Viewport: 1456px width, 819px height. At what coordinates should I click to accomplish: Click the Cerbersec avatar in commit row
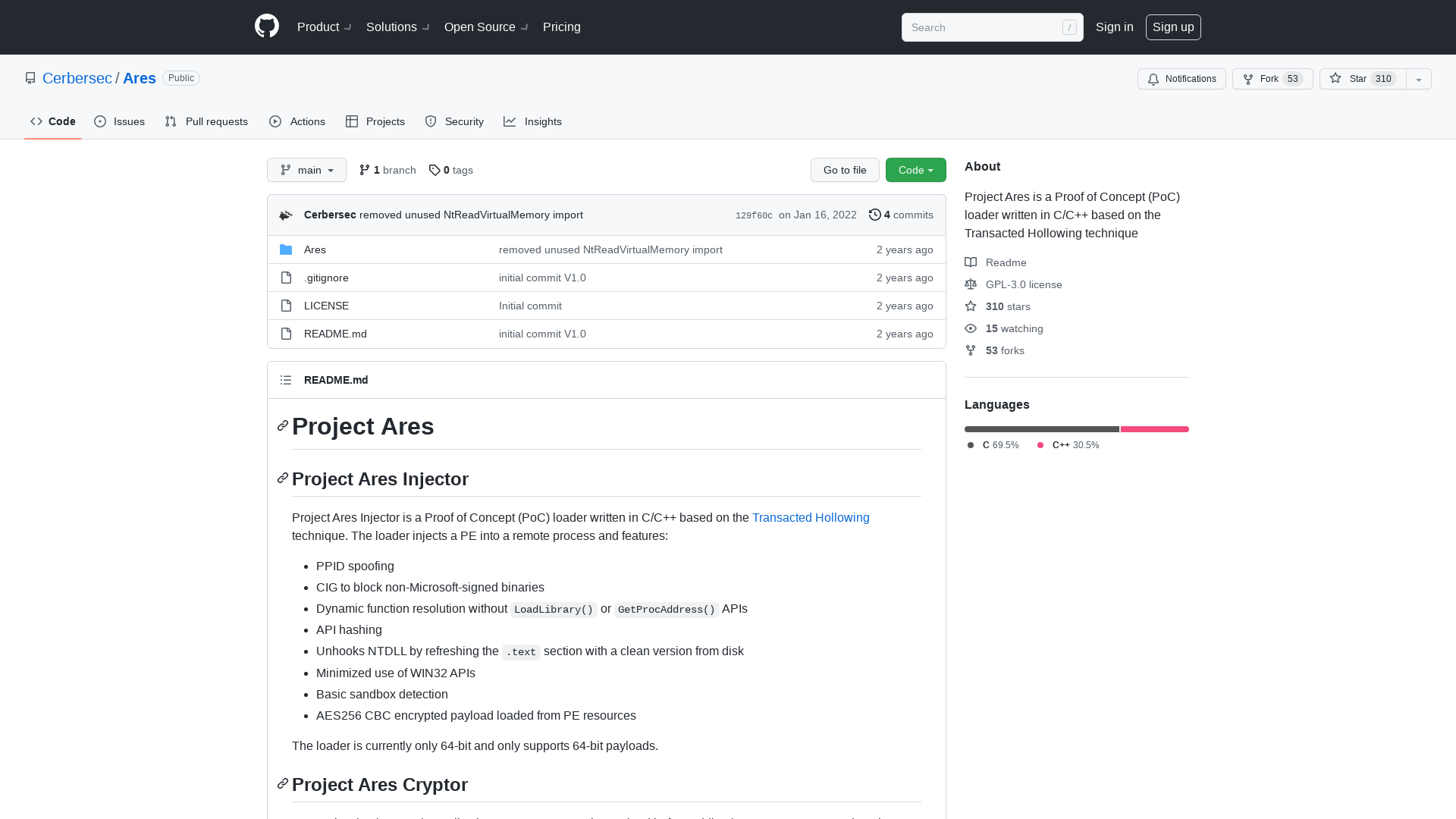[286, 215]
